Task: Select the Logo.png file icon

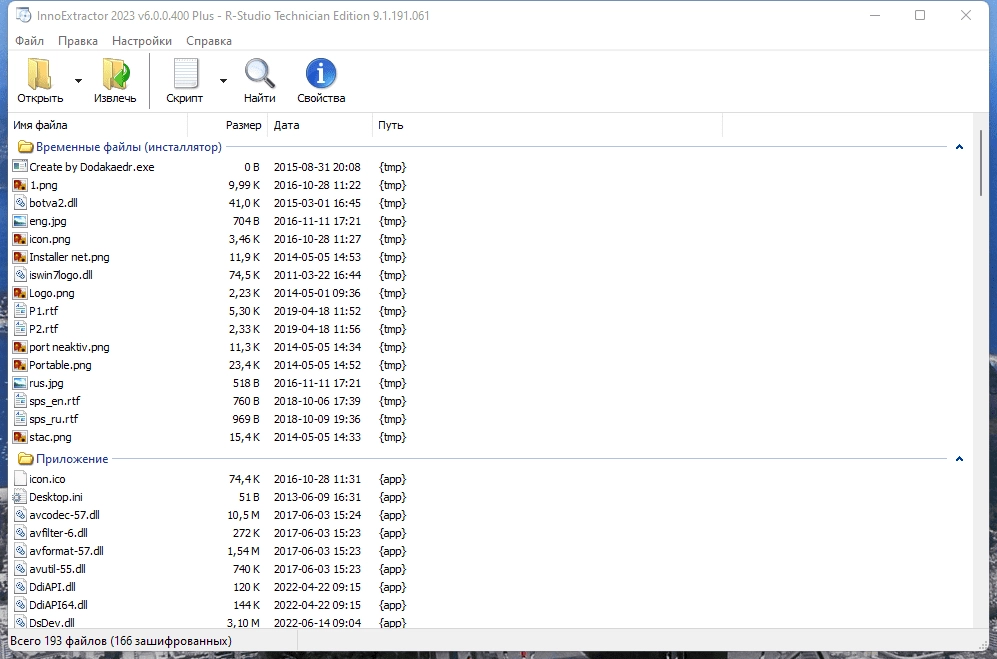Action: pyautogui.click(x=20, y=293)
